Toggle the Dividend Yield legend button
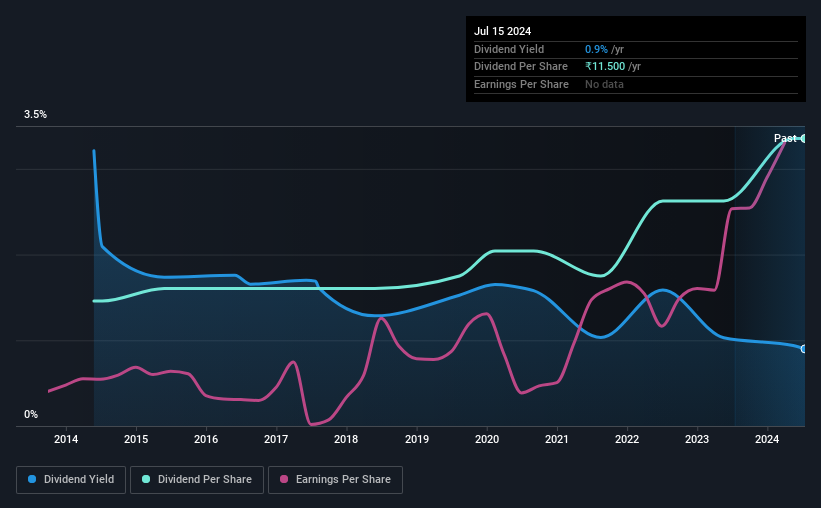This screenshot has width=821, height=508. point(71,479)
